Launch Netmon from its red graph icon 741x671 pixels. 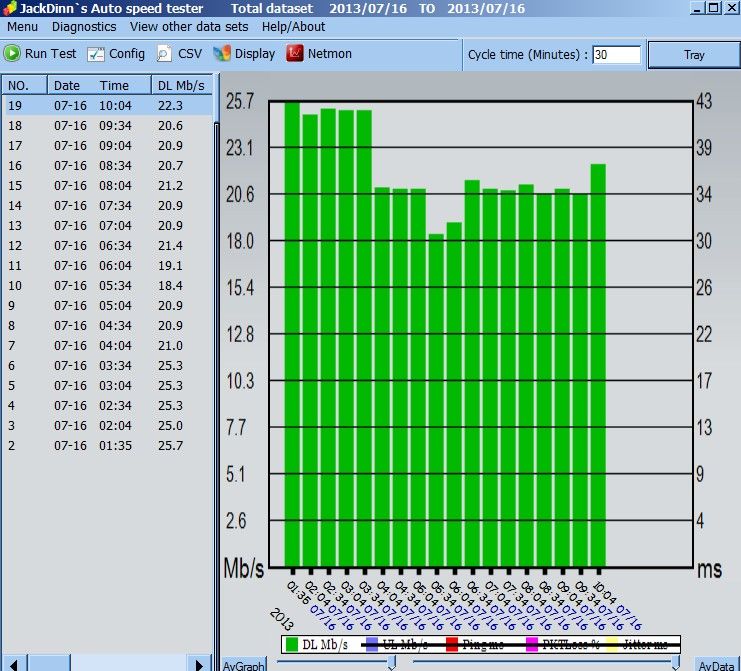pos(294,53)
